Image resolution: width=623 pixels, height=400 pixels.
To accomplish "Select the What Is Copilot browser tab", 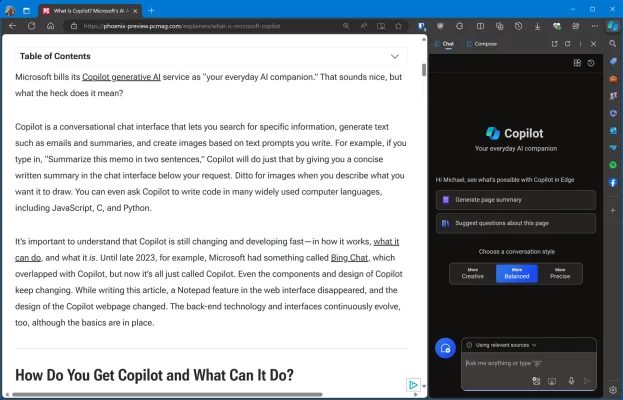I will click(x=91, y=11).
